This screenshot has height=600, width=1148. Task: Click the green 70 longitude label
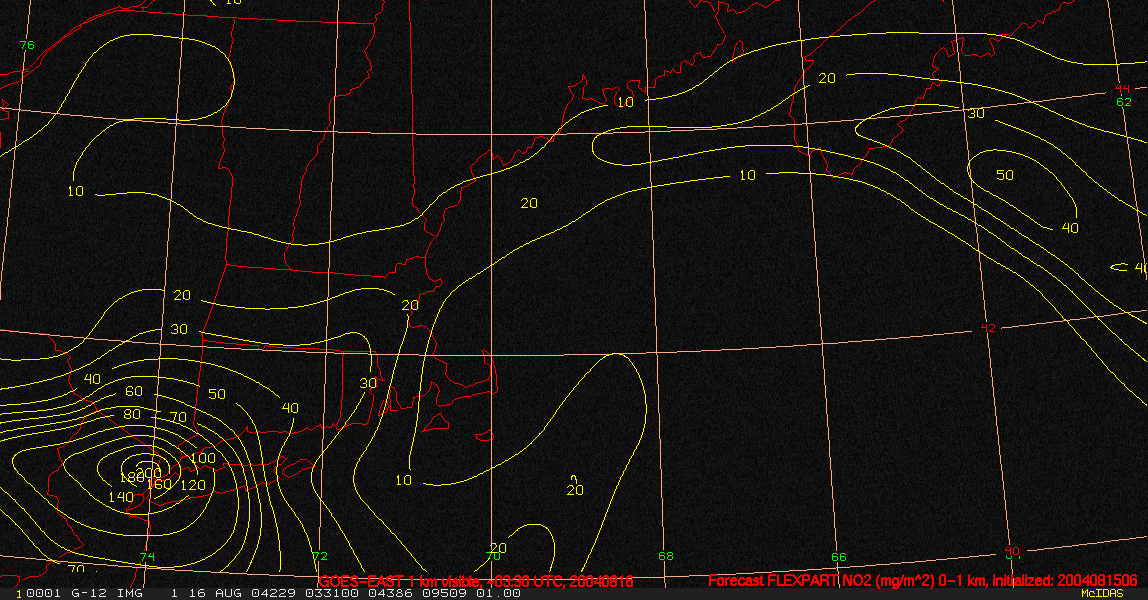[493, 556]
